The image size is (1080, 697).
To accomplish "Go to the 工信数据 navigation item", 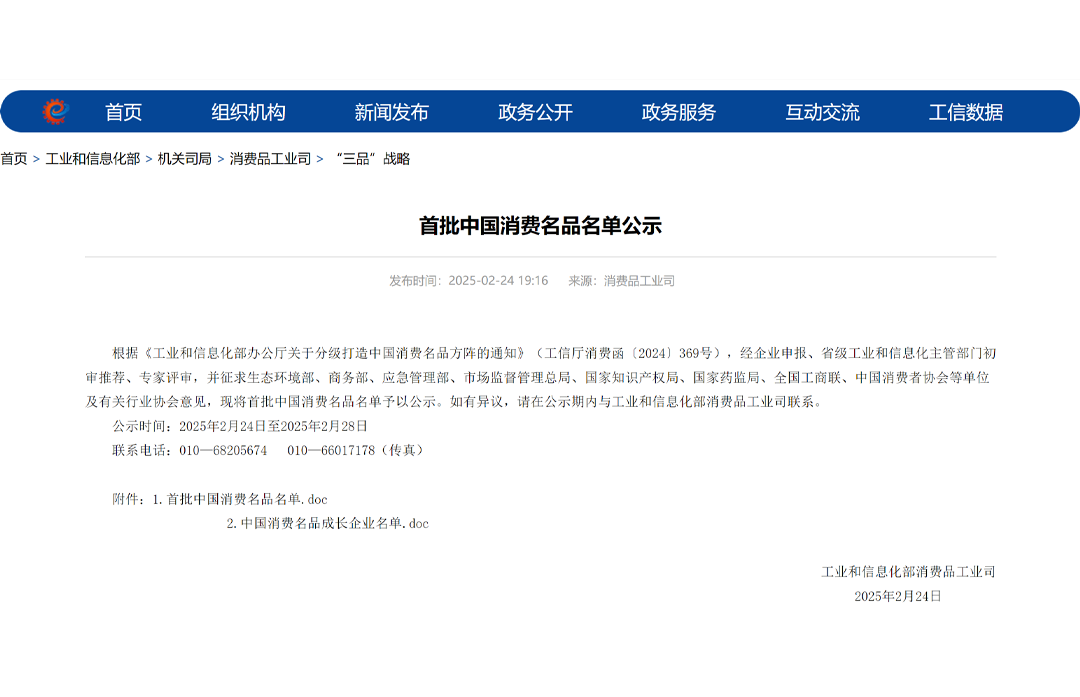I will [x=965, y=112].
